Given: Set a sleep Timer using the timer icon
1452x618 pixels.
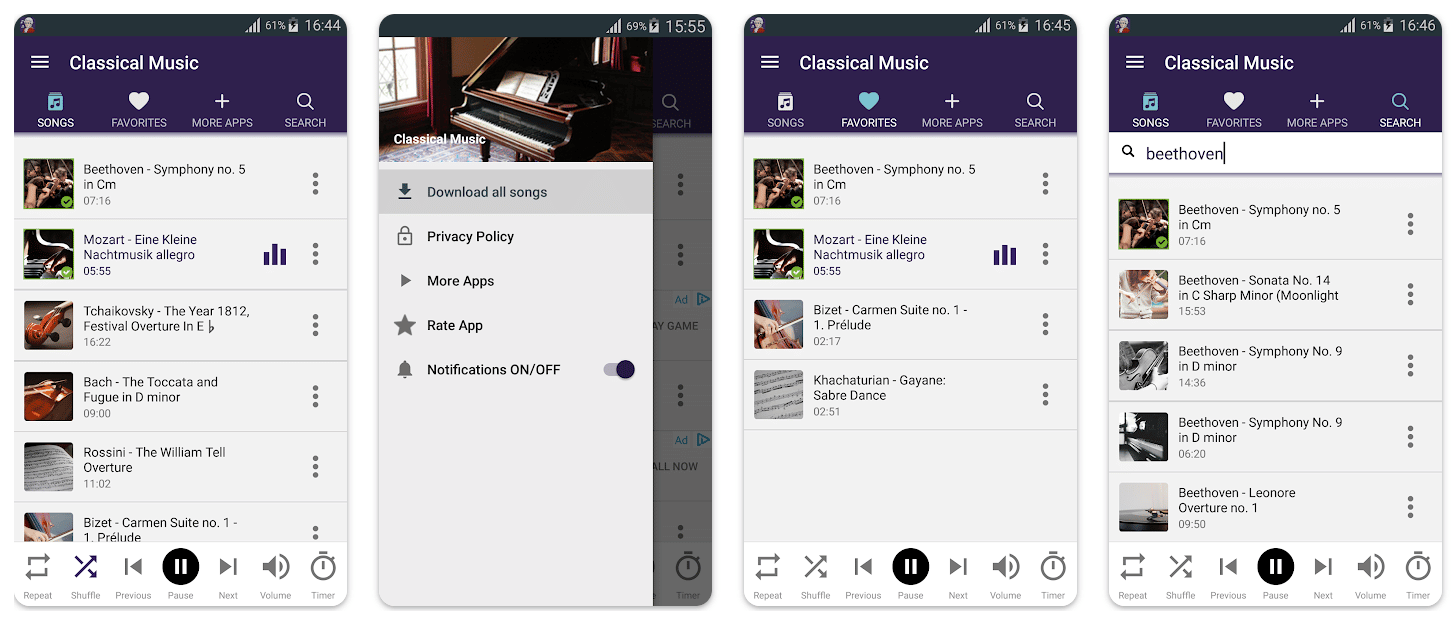Looking at the screenshot, I should pyautogui.click(x=323, y=566).
